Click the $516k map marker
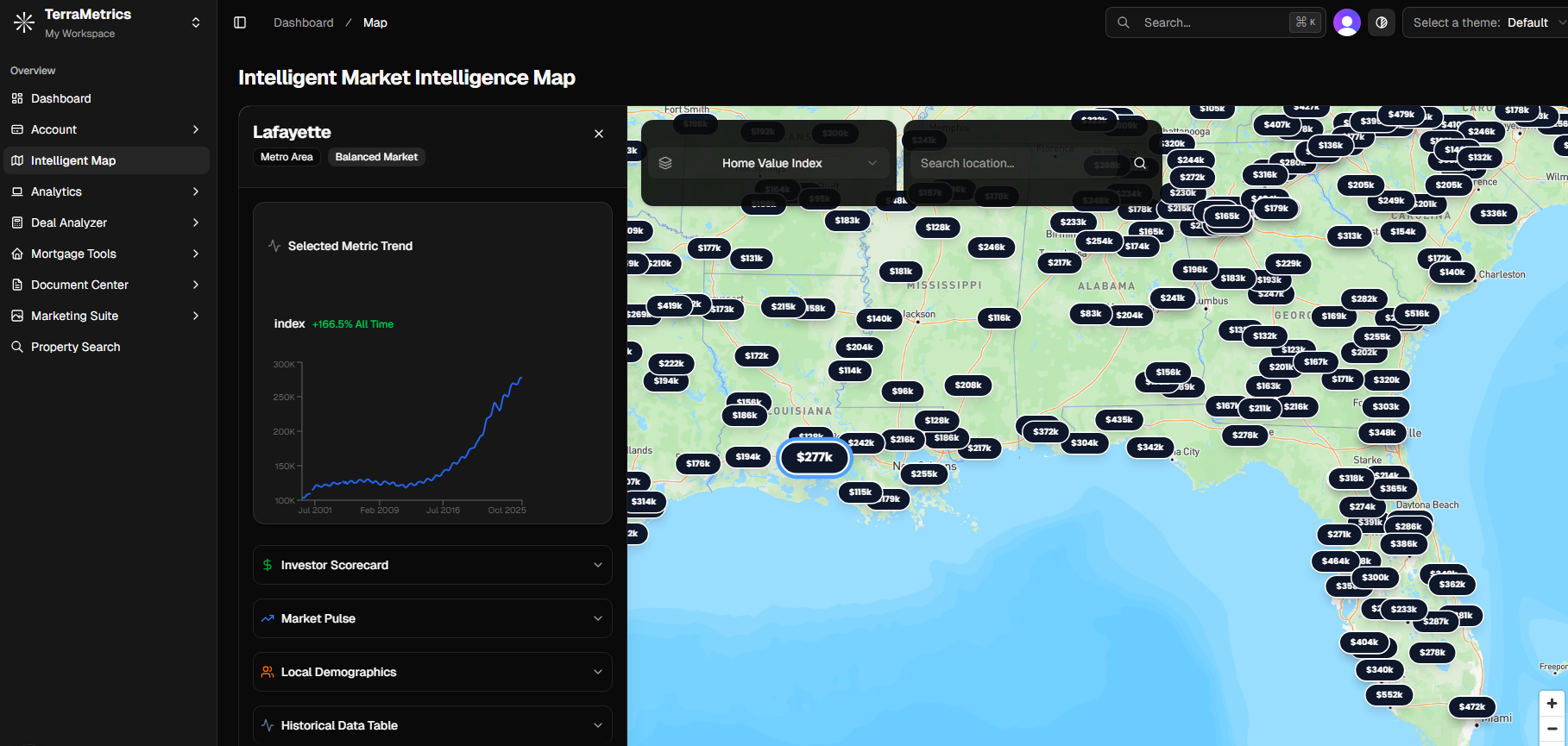The height and width of the screenshot is (746, 1568). coord(1417,313)
